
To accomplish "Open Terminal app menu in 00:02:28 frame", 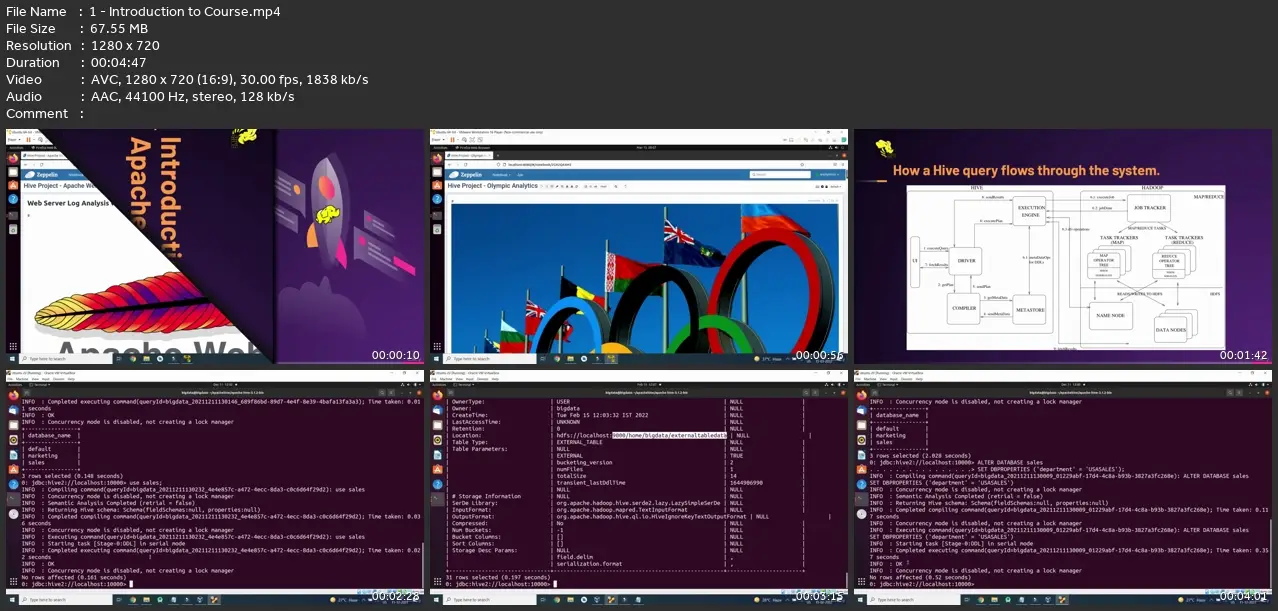I will tap(39, 384).
